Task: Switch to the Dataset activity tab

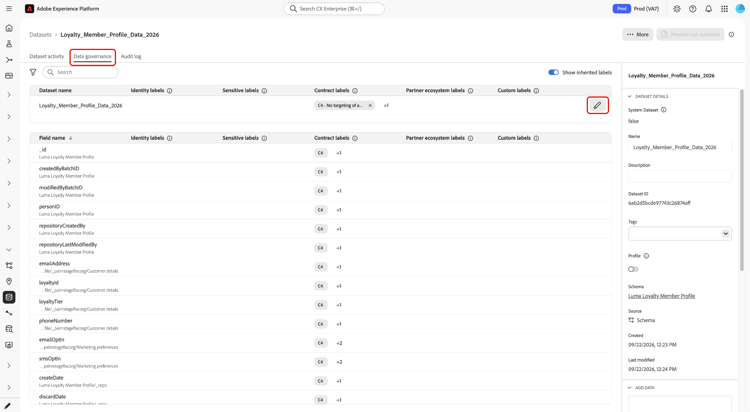Action: coord(46,56)
